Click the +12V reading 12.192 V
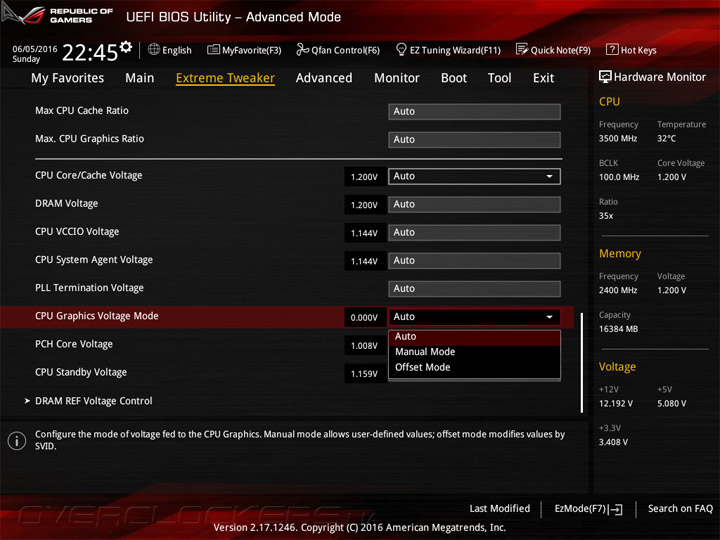The height and width of the screenshot is (540, 720). (616, 403)
